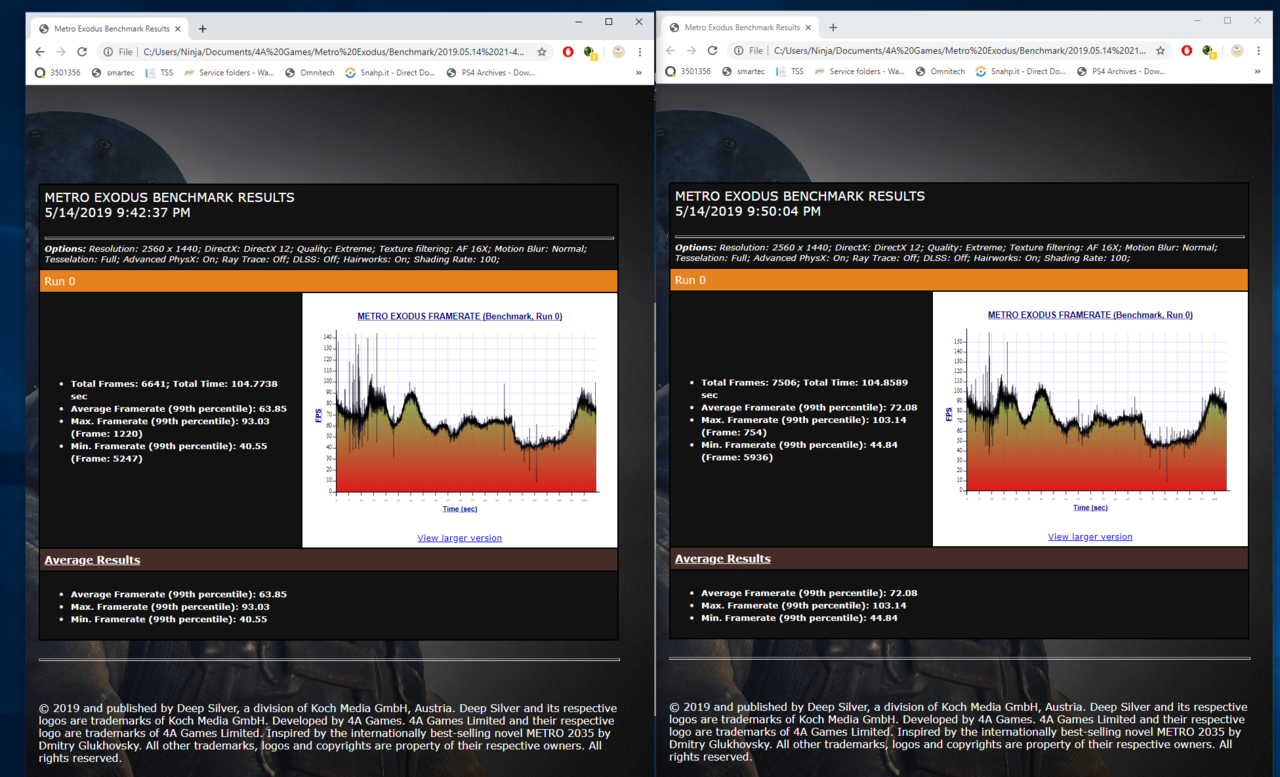Open TSS bookmark in left window
This screenshot has width=1280, height=777.
[159, 72]
